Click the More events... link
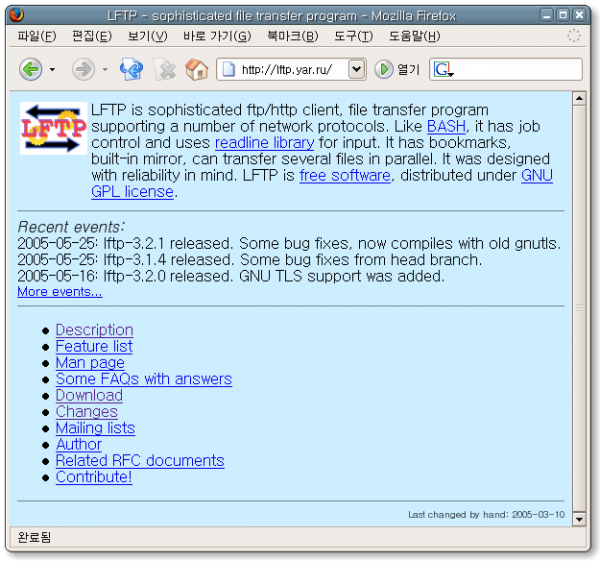This screenshot has height=561, width=600. (x=60, y=292)
